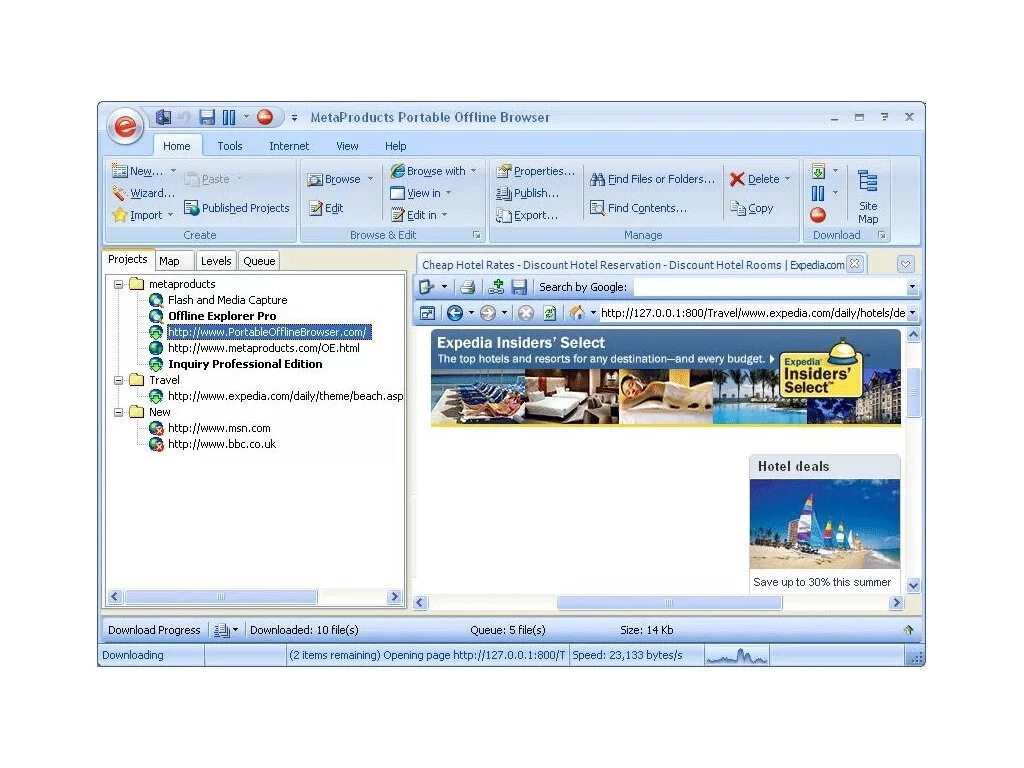
Task: Open the Browse & Edit group dialog launcher
Action: [477, 234]
